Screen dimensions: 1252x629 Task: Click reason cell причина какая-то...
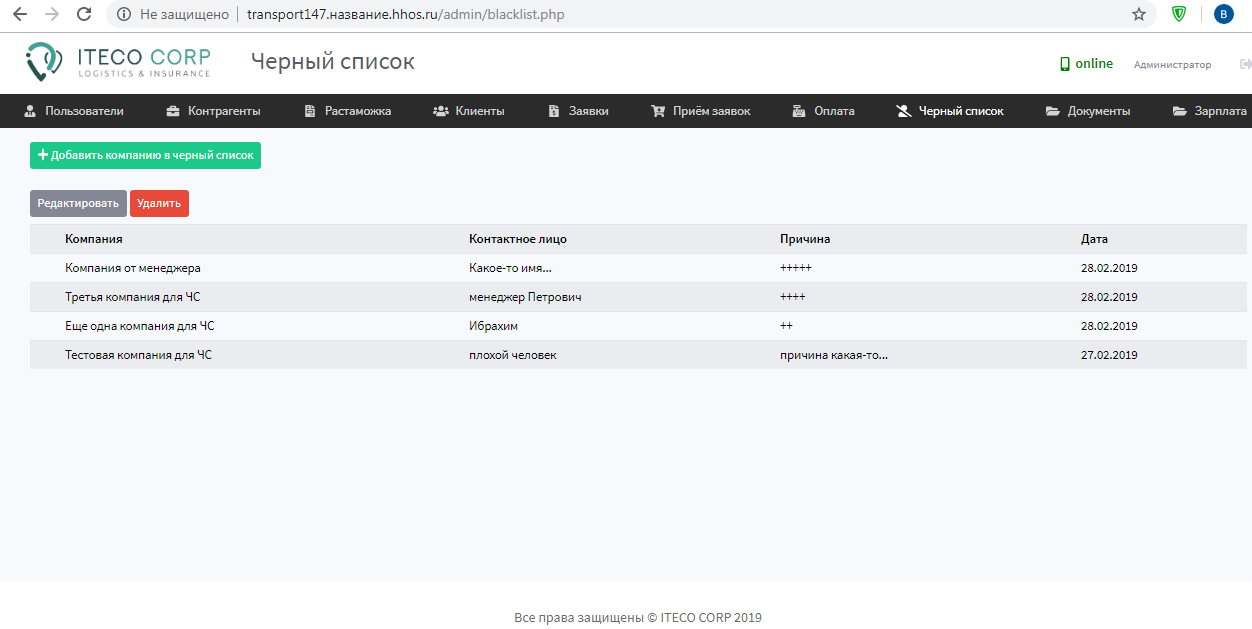click(x=834, y=355)
